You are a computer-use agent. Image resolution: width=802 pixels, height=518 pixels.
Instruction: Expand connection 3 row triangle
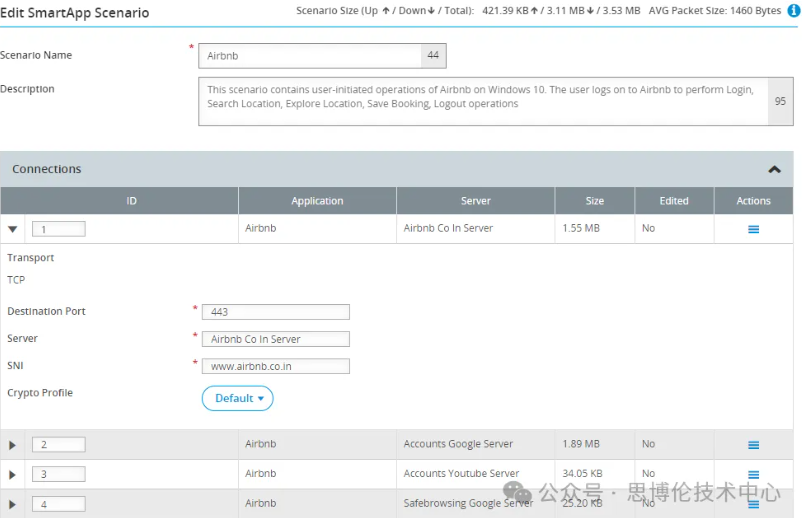coord(13,474)
